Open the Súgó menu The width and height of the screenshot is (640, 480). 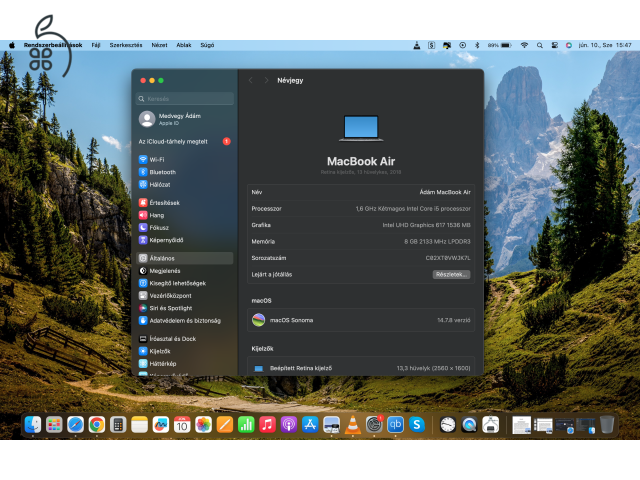click(207, 45)
